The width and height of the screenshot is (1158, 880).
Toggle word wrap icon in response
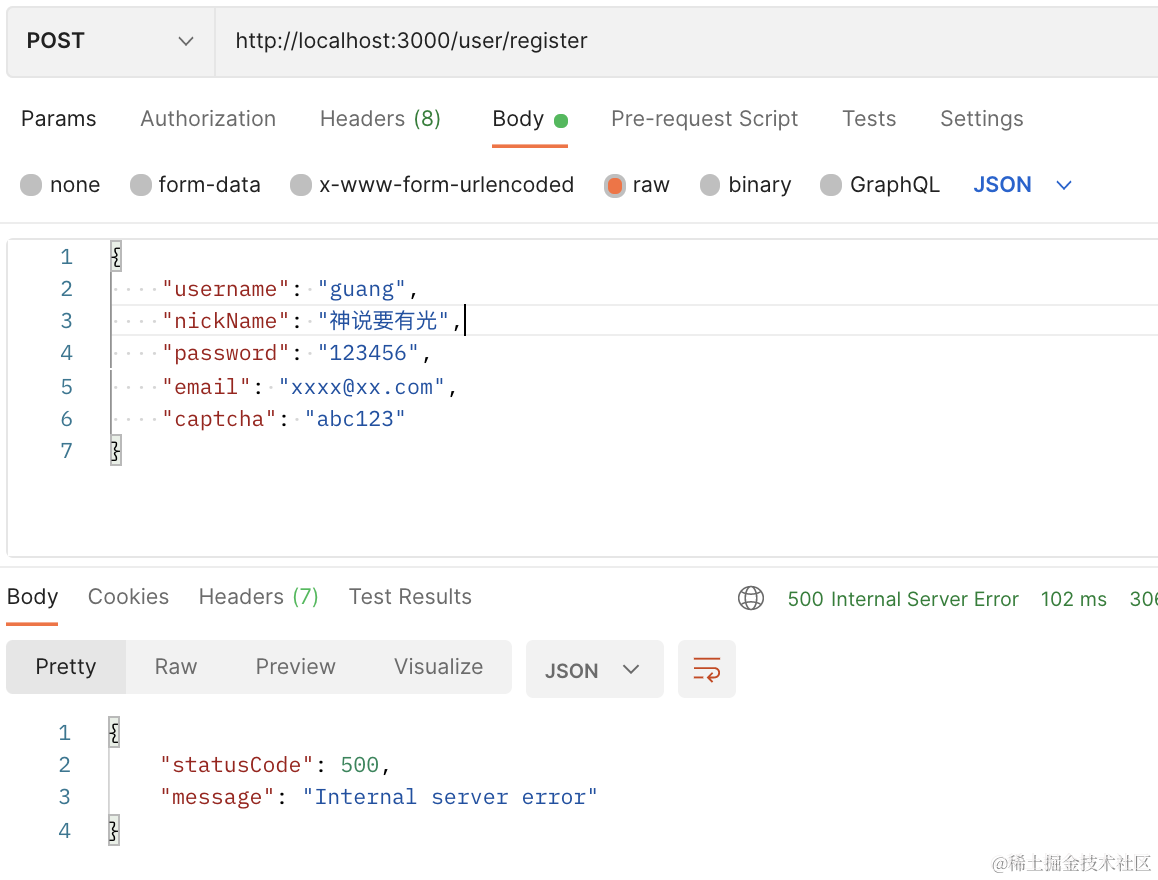tap(707, 669)
